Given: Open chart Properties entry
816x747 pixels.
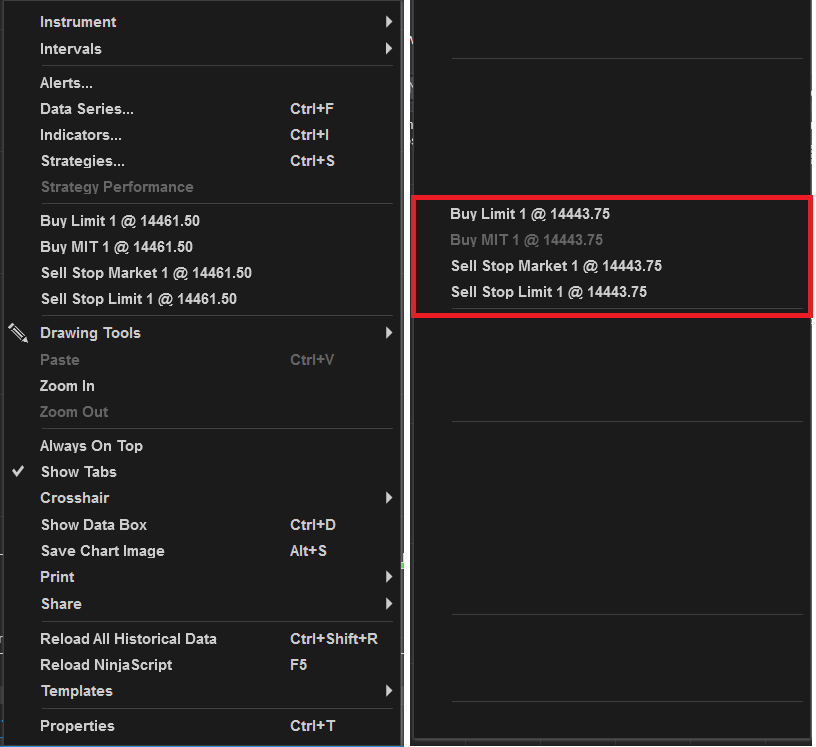Looking at the screenshot, I should click(77, 726).
